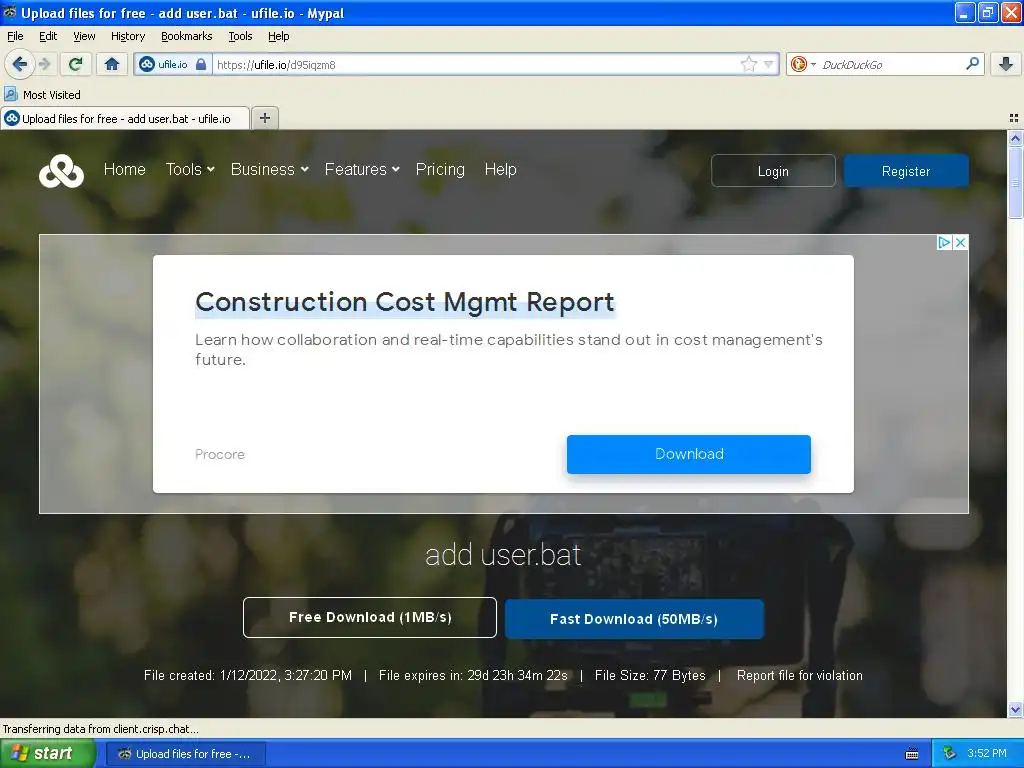The height and width of the screenshot is (768, 1024).
Task: Click the Login button
Action: [x=773, y=170]
